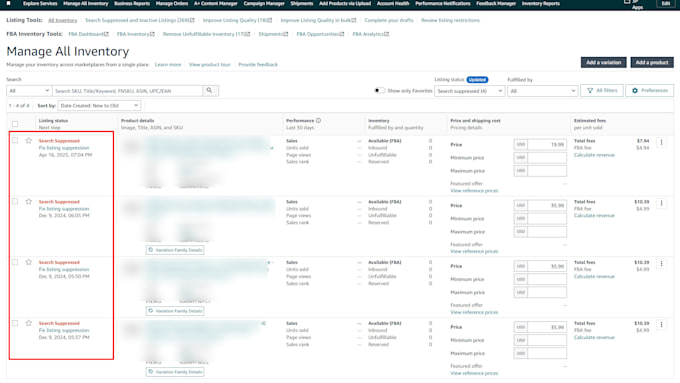The width and height of the screenshot is (680, 383).
Task: Click the Add a product button
Action: coord(652,62)
